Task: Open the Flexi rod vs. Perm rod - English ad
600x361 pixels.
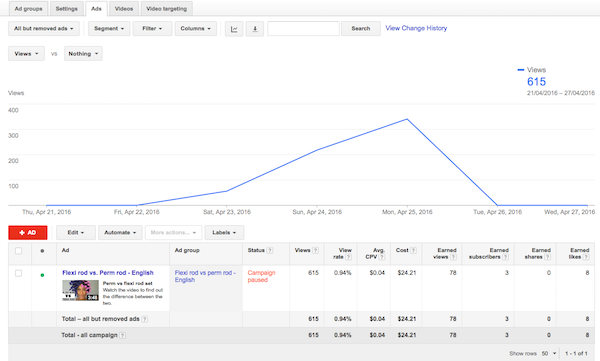Action: 108,273
